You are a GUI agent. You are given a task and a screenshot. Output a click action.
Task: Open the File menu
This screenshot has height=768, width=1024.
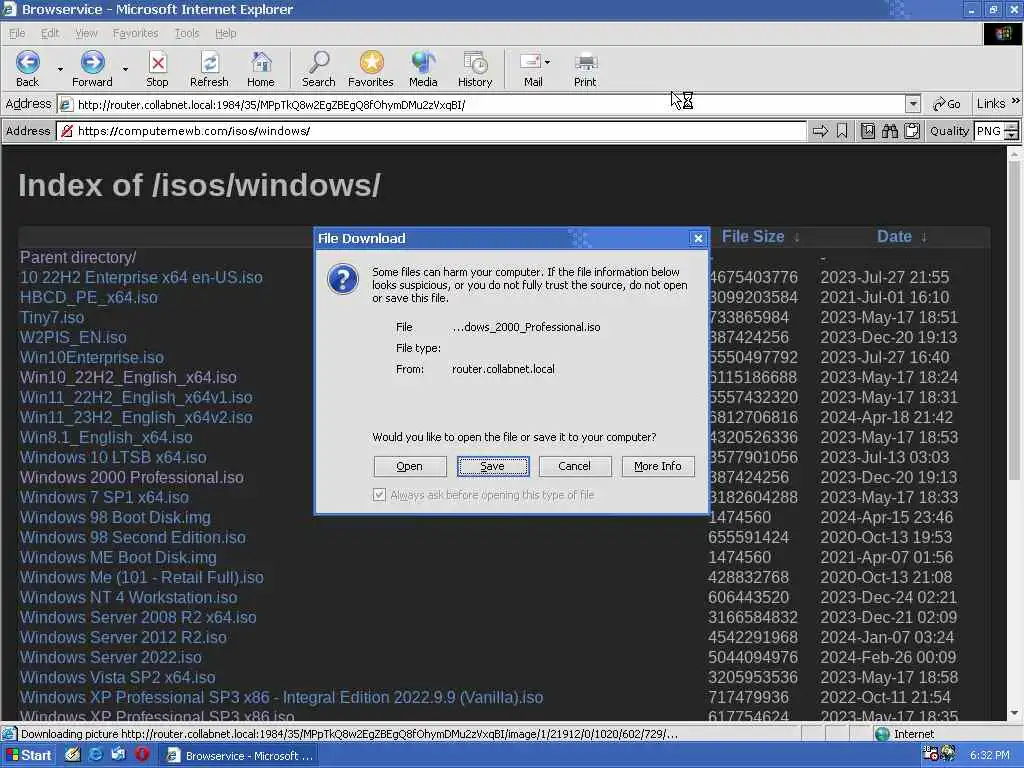pyautogui.click(x=17, y=33)
